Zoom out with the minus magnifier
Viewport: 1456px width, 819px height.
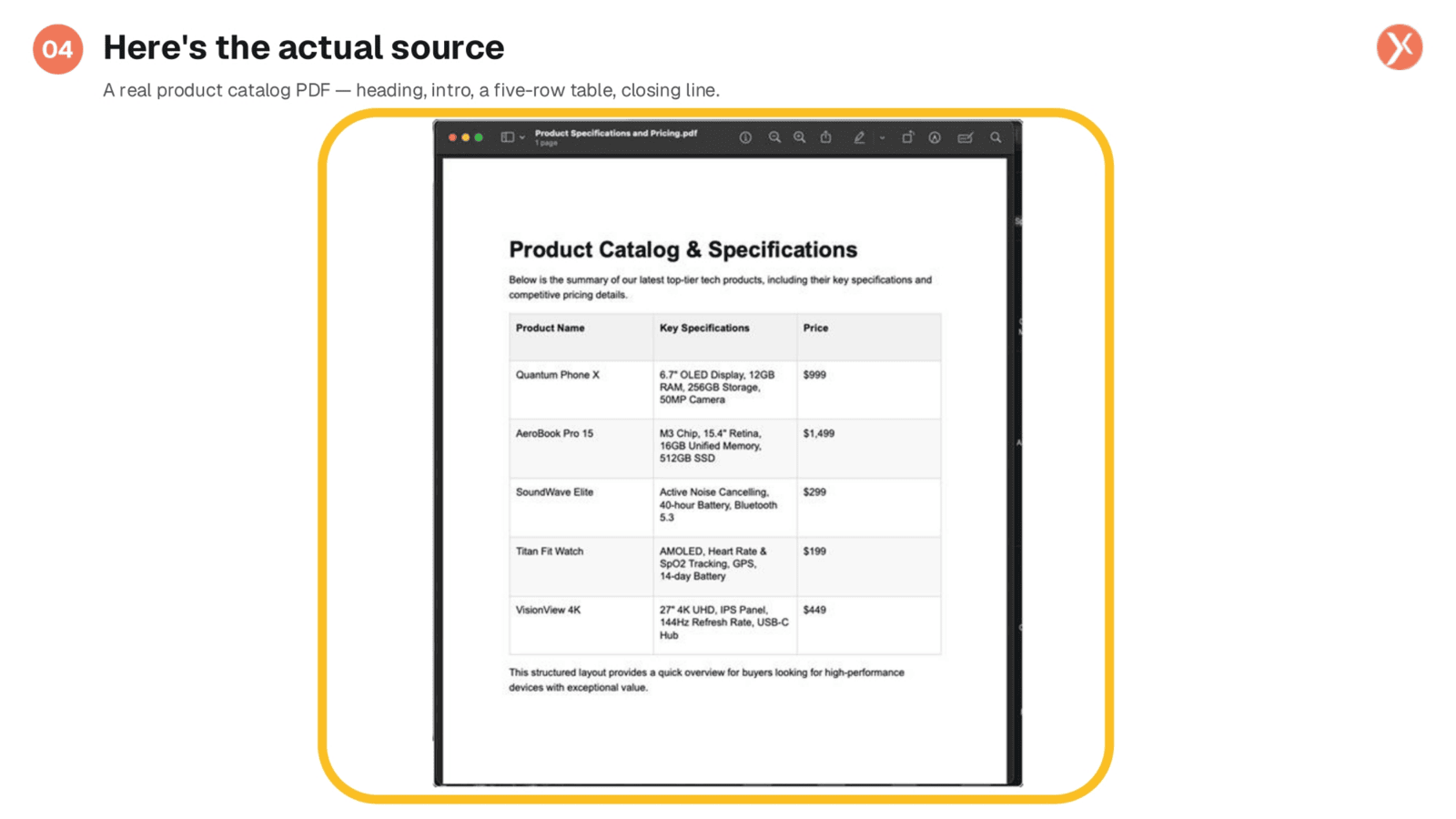(774, 137)
